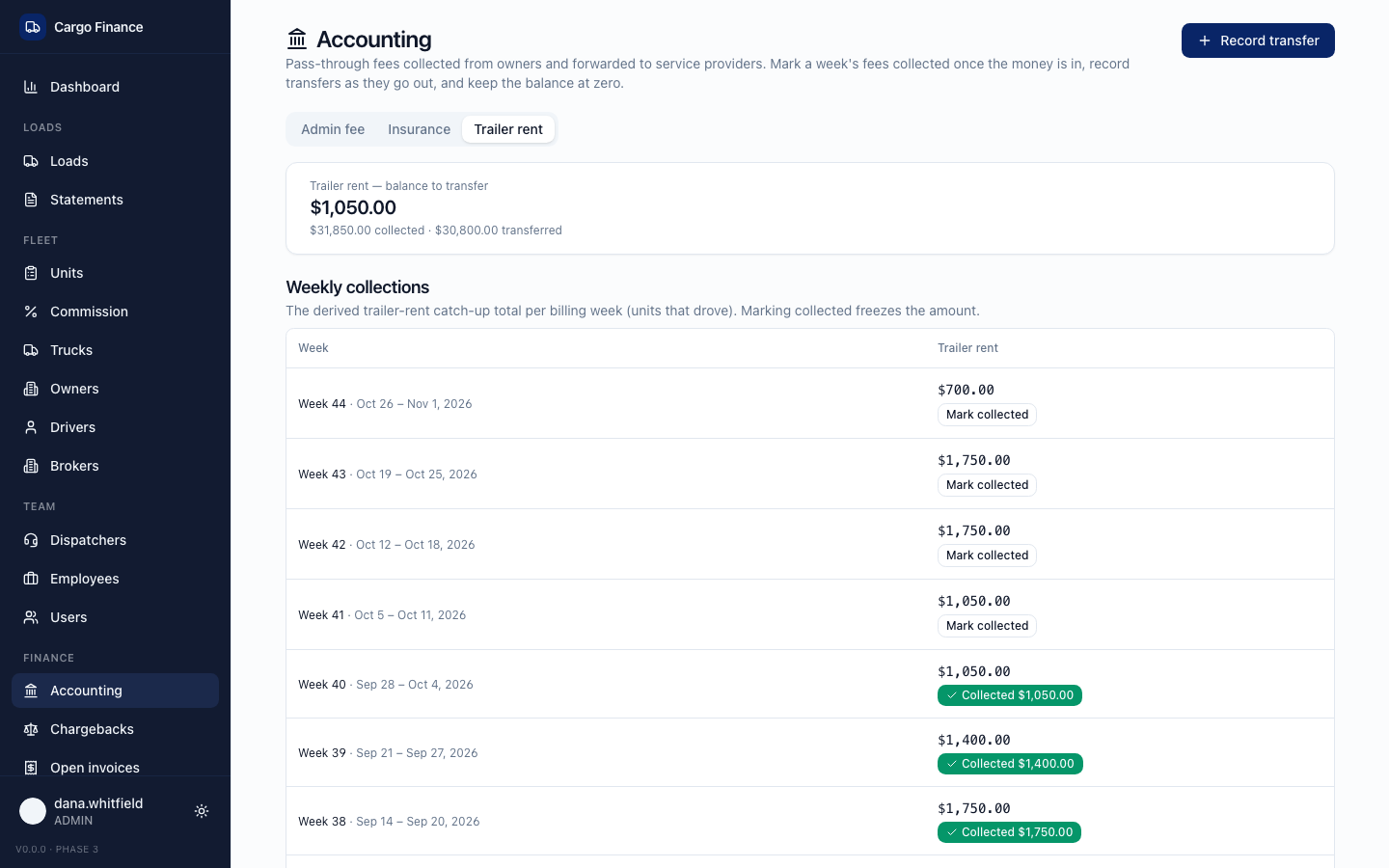Click the $1,050.00 balance to transfer value
The width and height of the screenshot is (1389, 868).
[353, 207]
